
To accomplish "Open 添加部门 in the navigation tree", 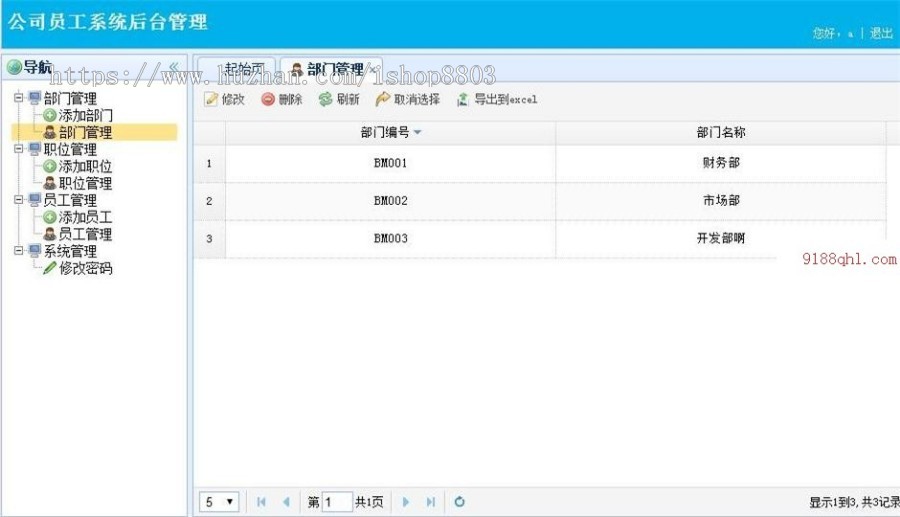I will point(85,115).
